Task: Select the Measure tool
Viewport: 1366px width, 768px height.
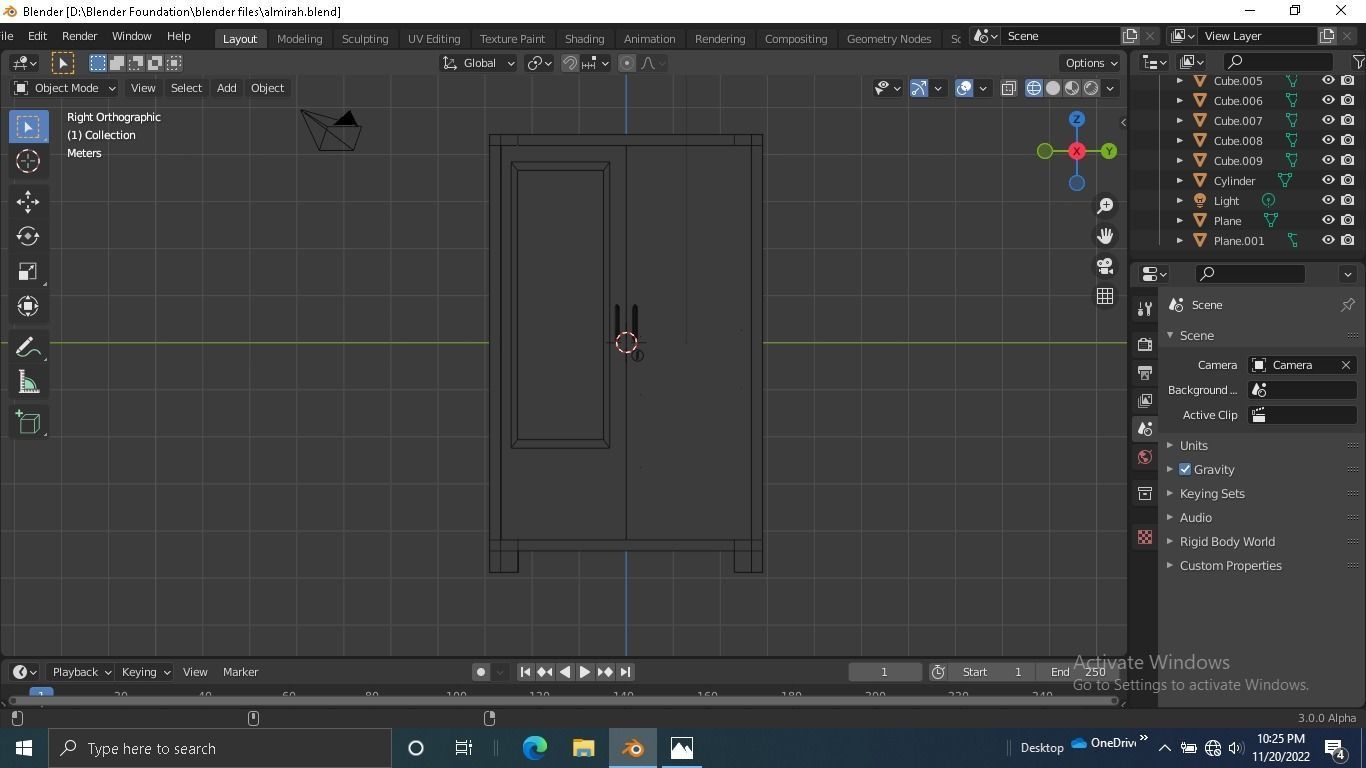Action: coord(28,382)
